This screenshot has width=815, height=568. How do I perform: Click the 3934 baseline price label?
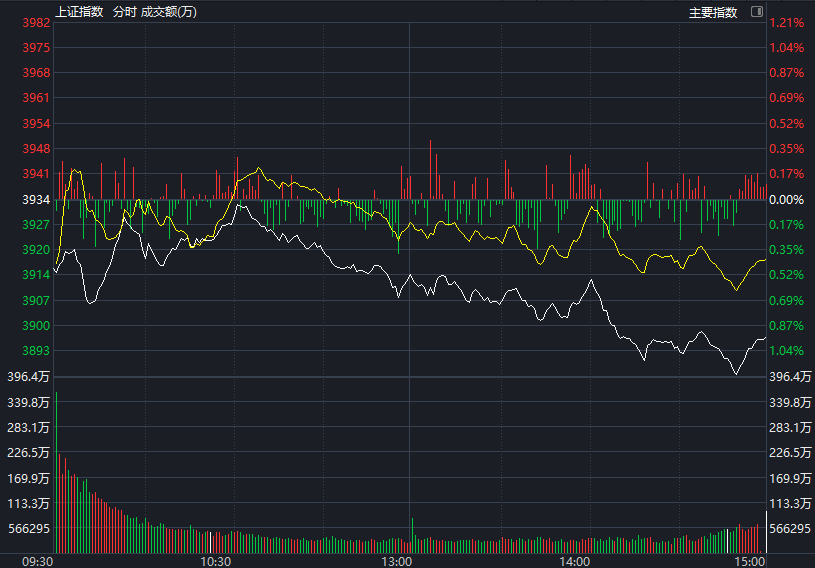point(35,200)
